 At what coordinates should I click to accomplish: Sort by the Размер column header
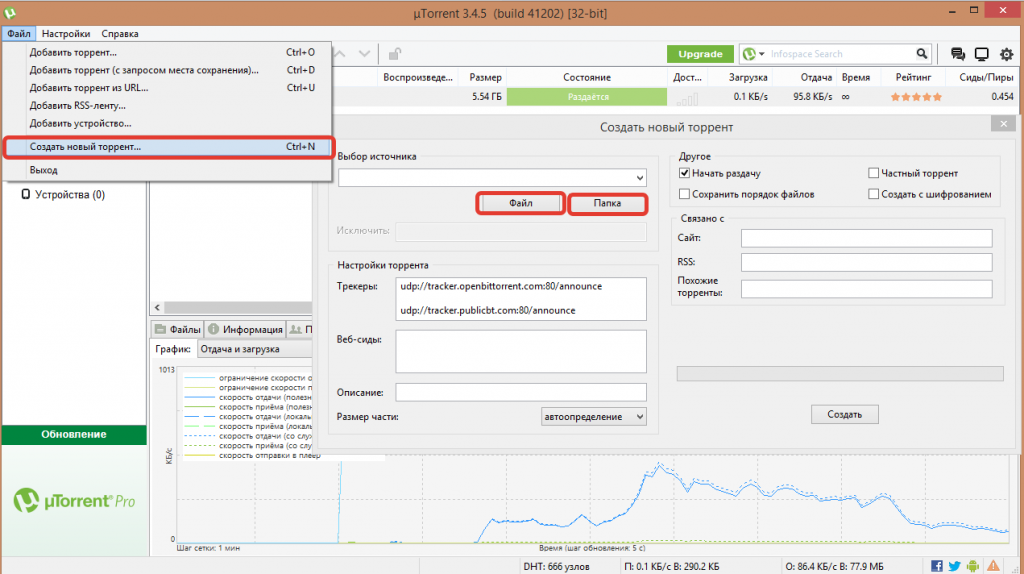[485, 77]
